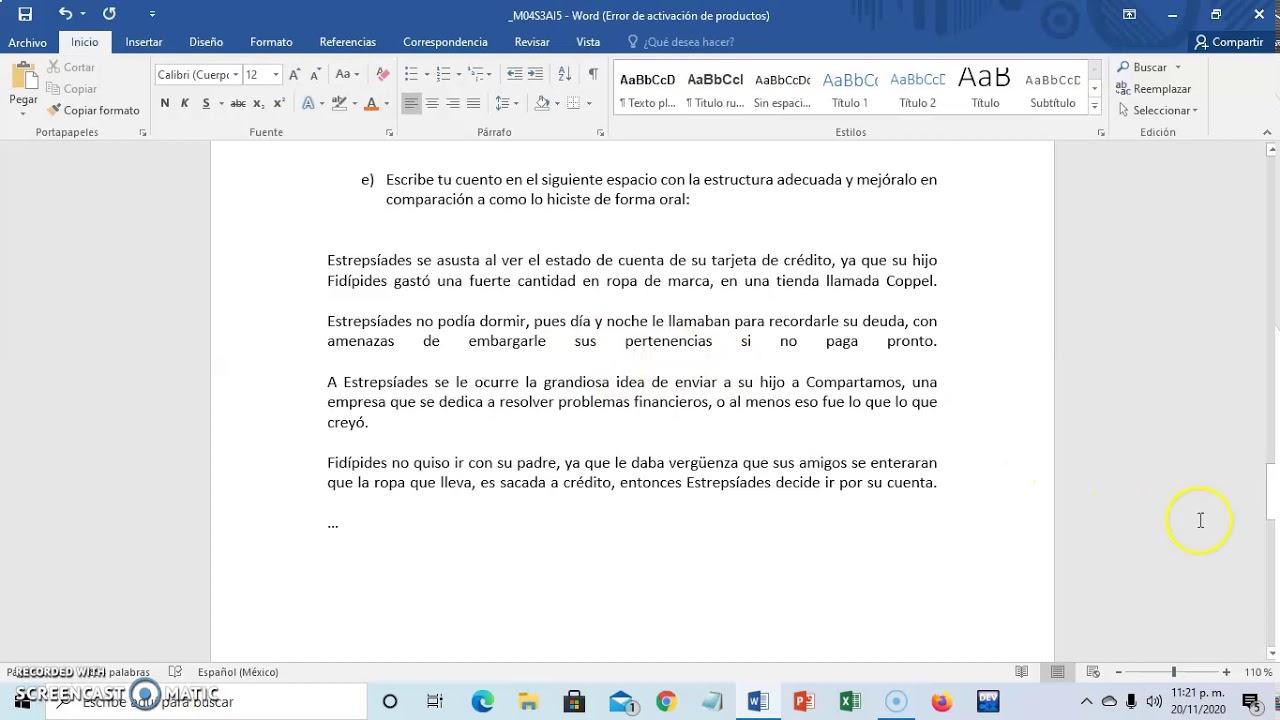Decrease font size with the smaller A
Image resolution: width=1280 pixels, height=720 pixels.
click(x=315, y=75)
